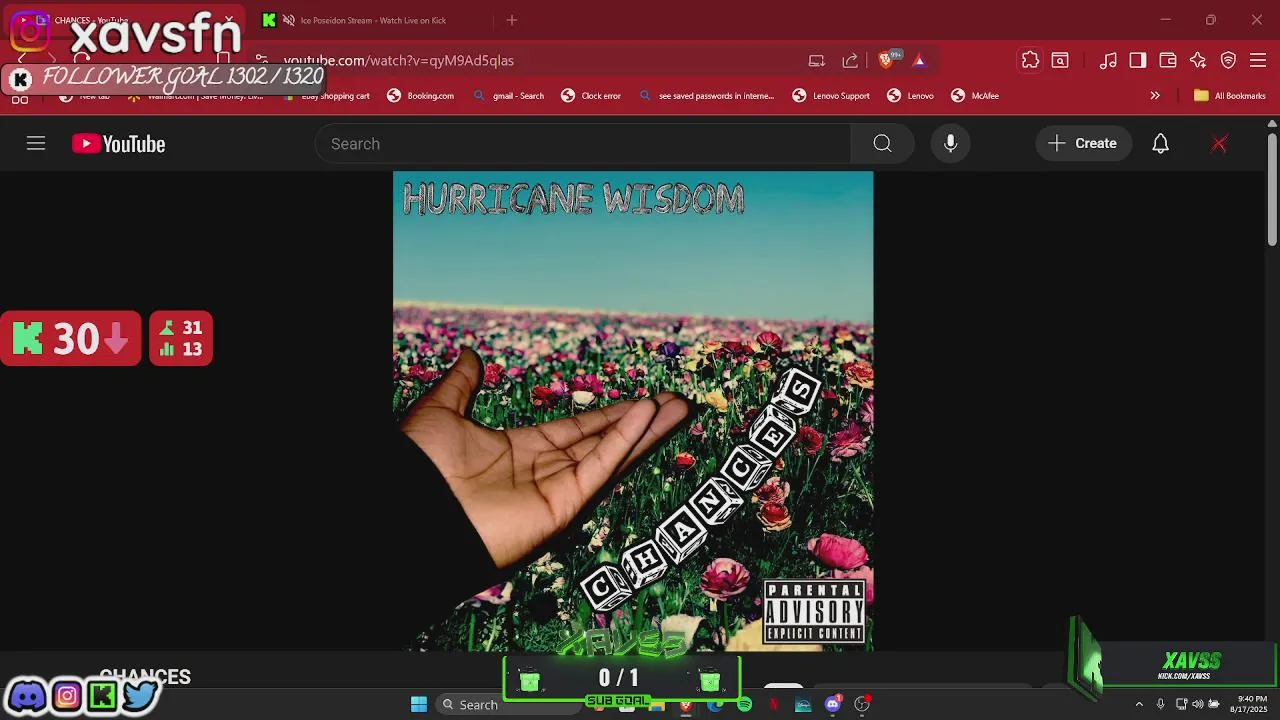Switch to Ice Poseidon Stream Kick tab

370,20
